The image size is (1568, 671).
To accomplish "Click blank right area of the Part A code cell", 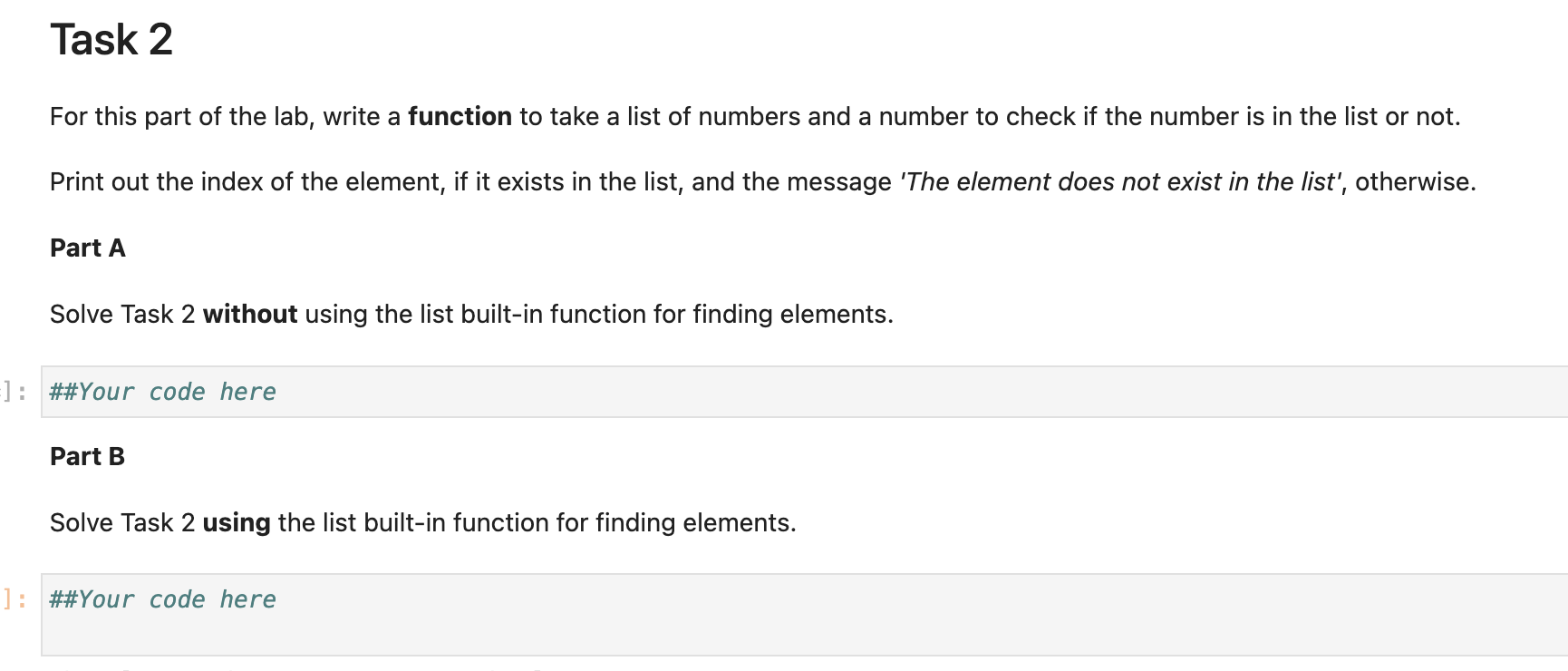I will tap(1088, 392).
